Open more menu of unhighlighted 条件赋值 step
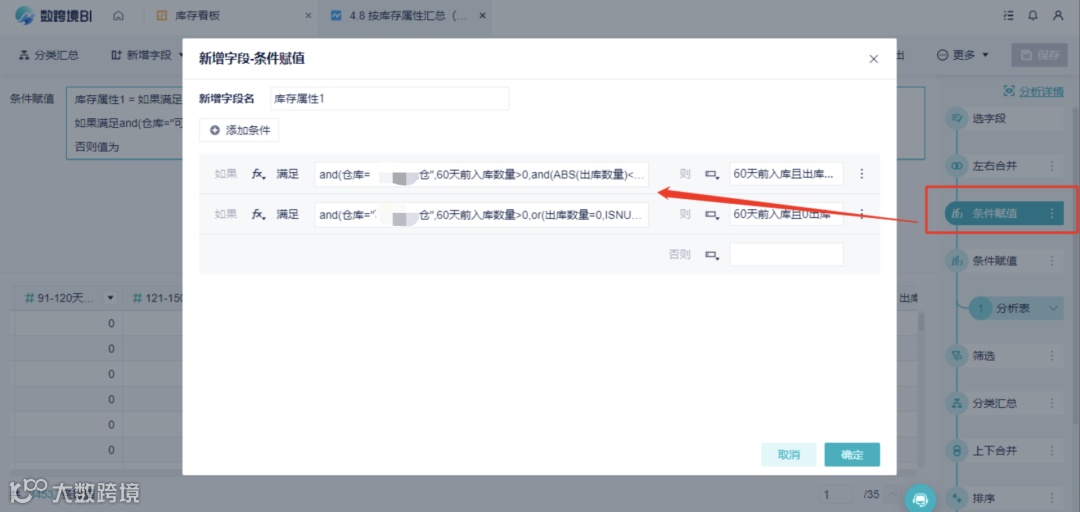 [1052, 261]
